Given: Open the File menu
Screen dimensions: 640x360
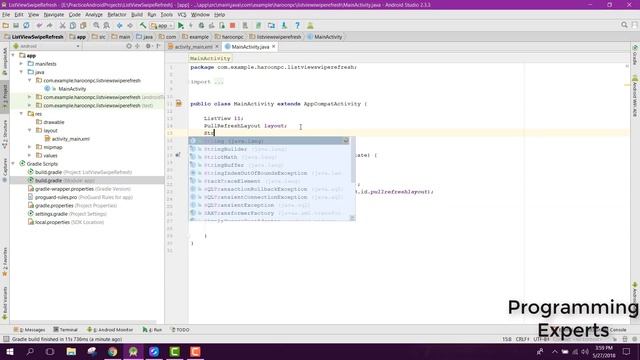Looking at the screenshot, I should pos(6,15).
